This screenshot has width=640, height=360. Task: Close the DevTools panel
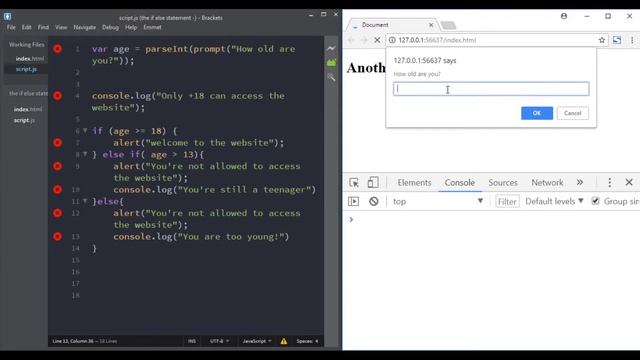point(629,182)
